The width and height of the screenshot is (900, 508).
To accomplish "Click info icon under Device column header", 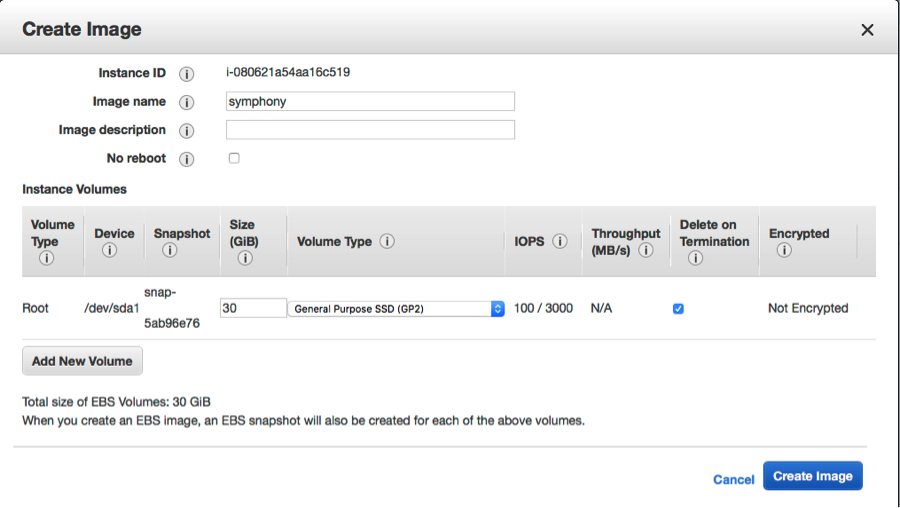I will (110, 251).
